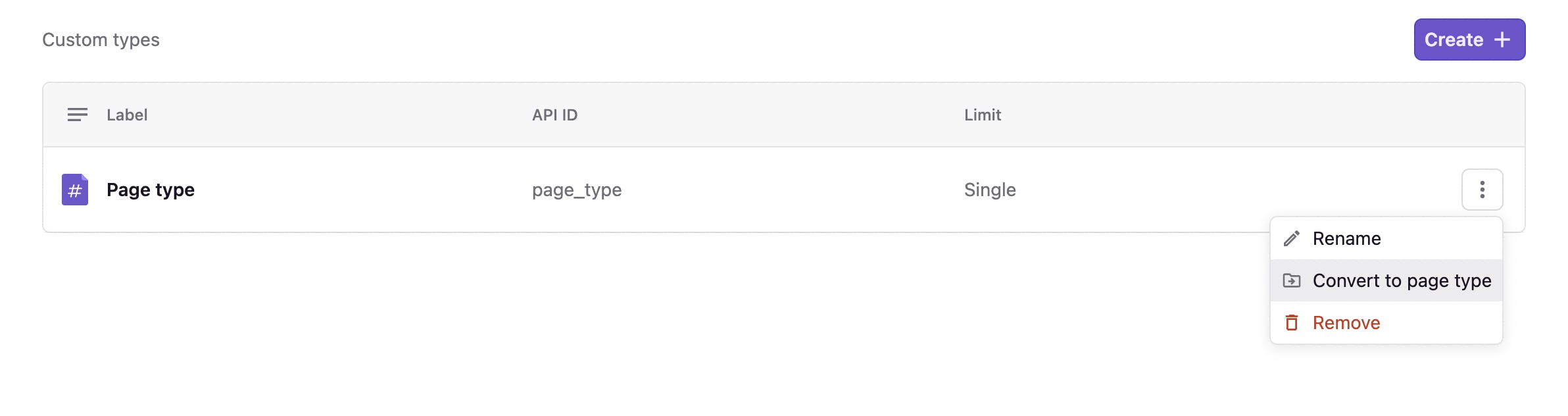Click the Limit column header
Image resolution: width=1568 pixels, height=416 pixels.
[x=982, y=115]
